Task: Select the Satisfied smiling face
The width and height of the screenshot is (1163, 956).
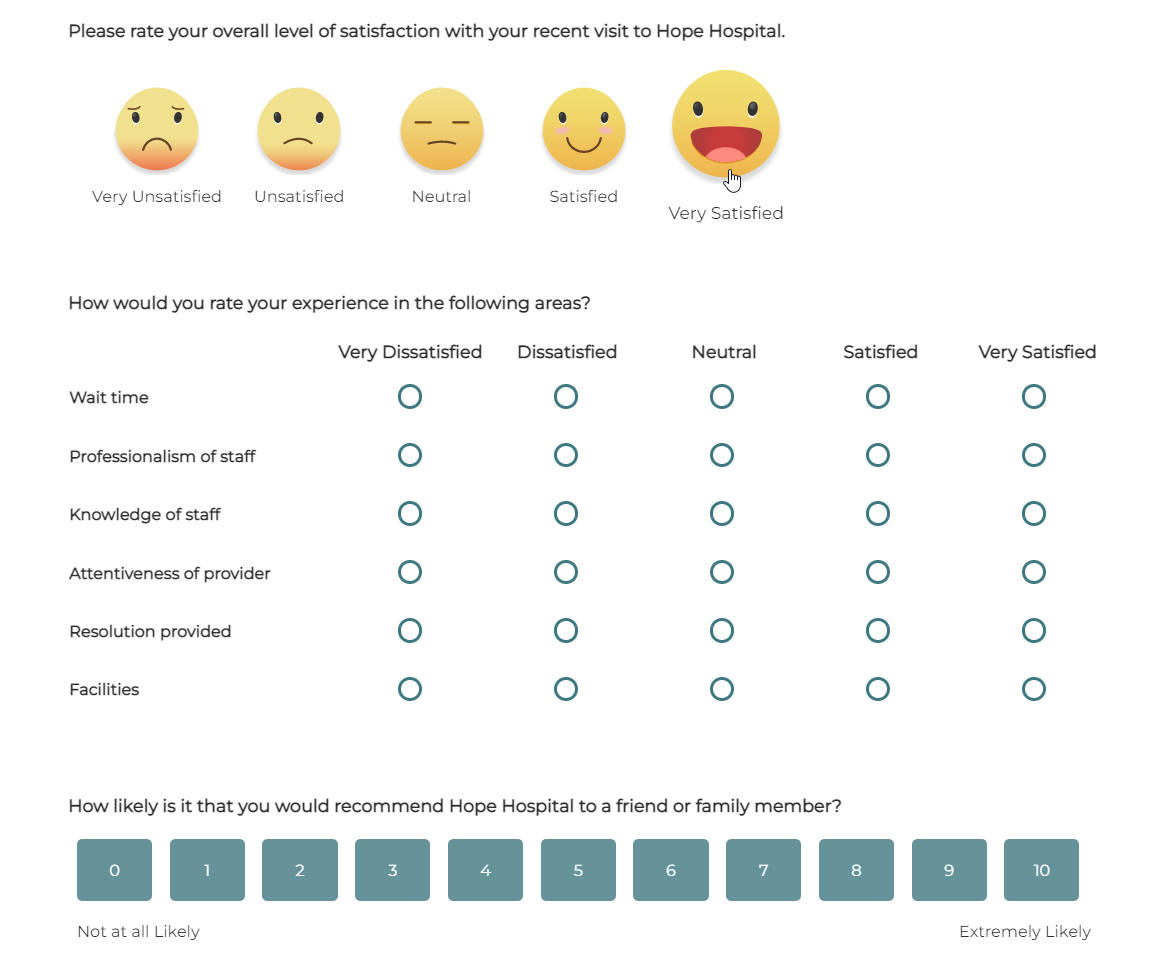Action: (584, 129)
